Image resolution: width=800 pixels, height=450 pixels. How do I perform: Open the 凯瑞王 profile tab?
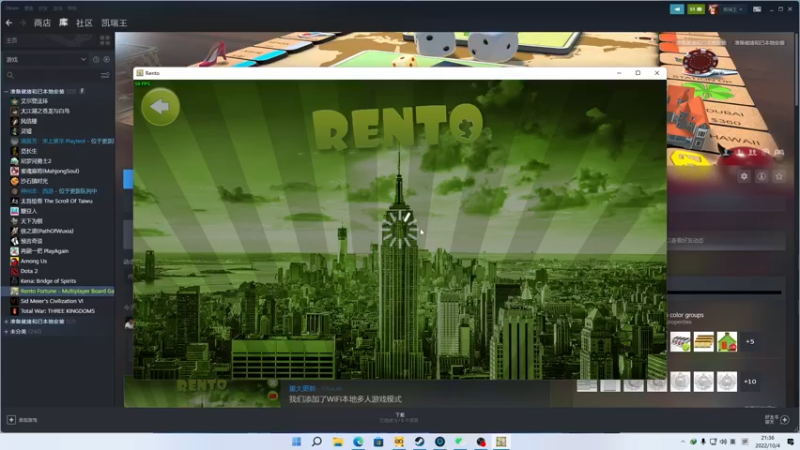click(114, 23)
